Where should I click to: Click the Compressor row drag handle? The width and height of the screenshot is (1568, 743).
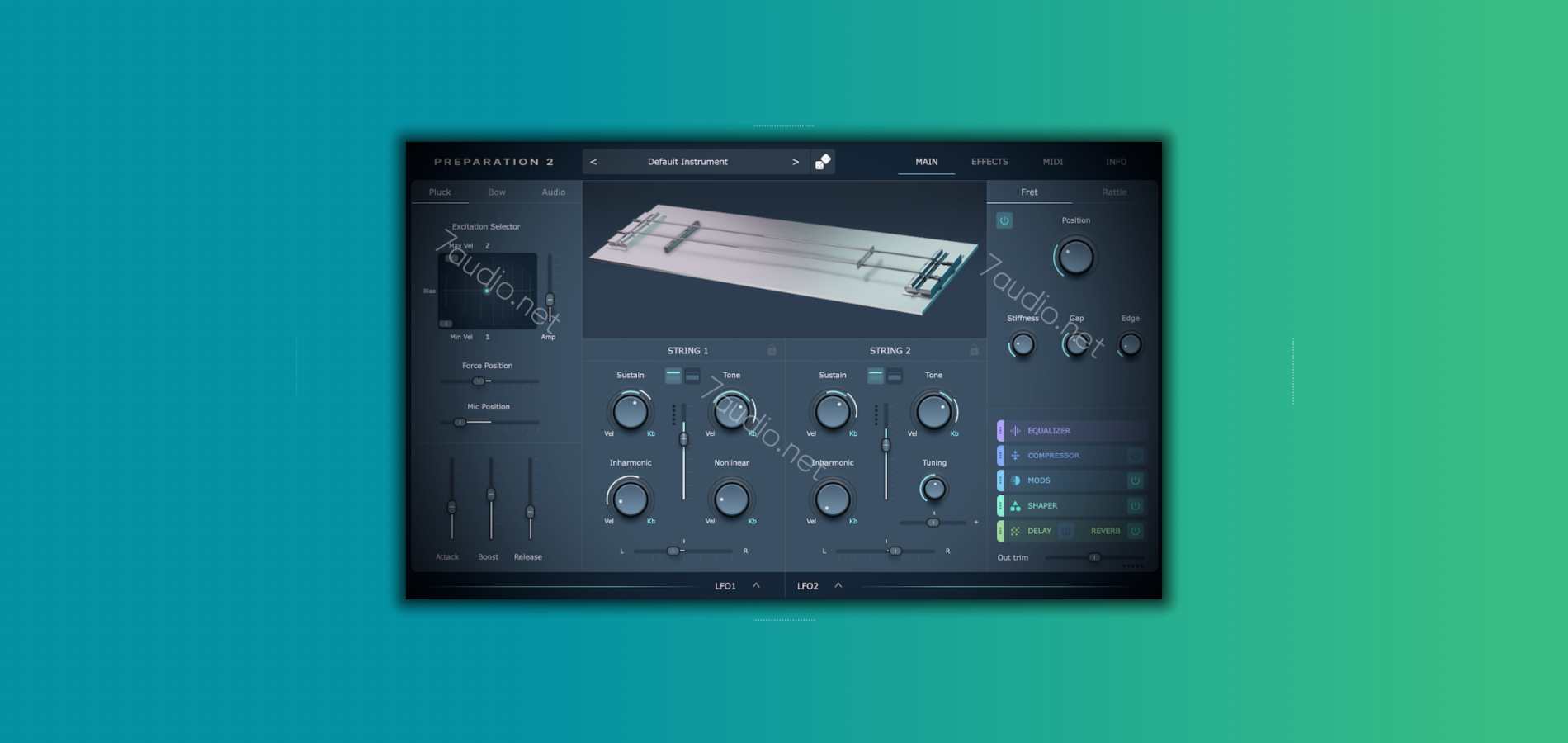(x=1000, y=456)
